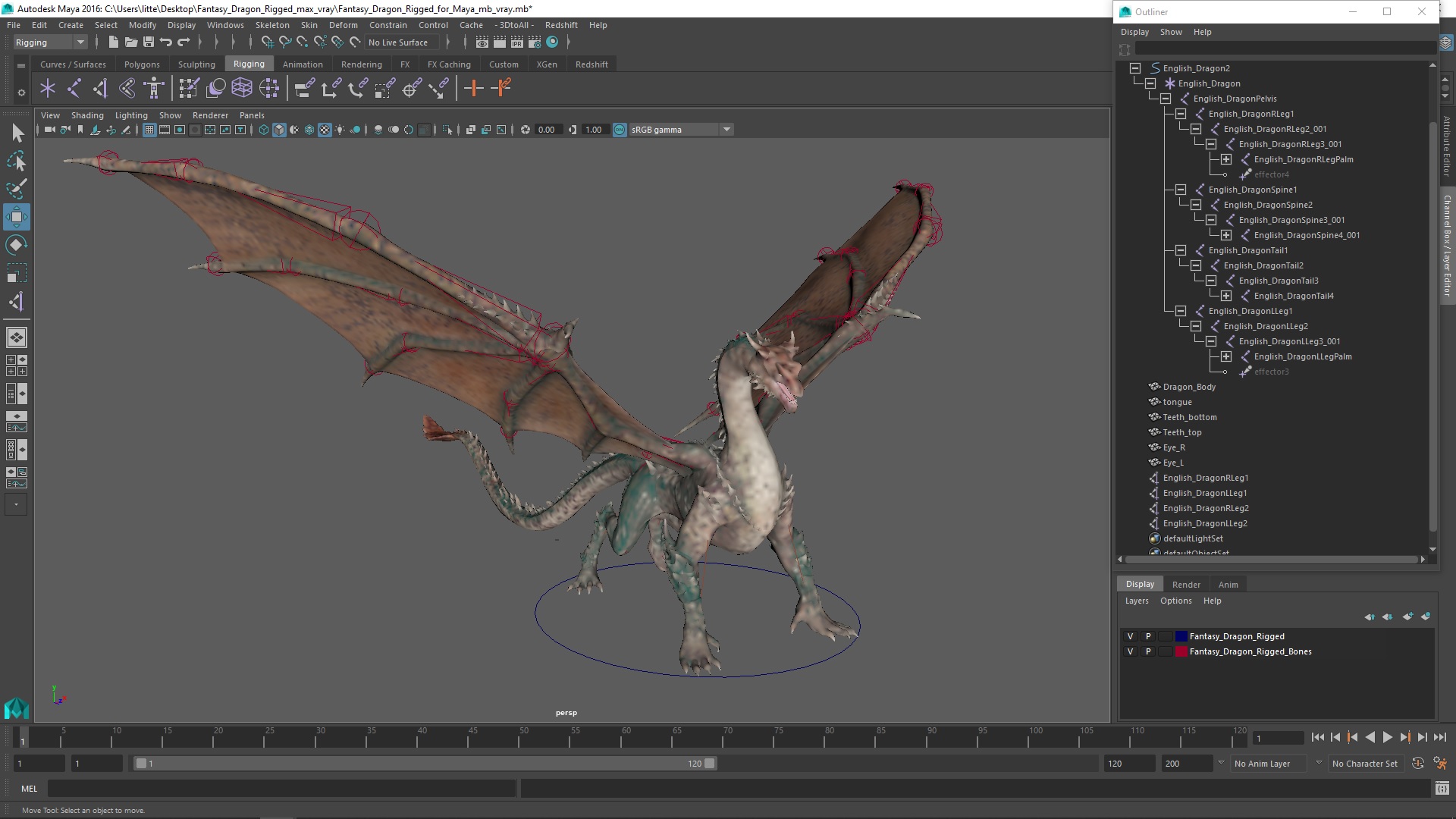Open the Outliner Show menu
The width and height of the screenshot is (1456, 819).
click(x=1171, y=32)
